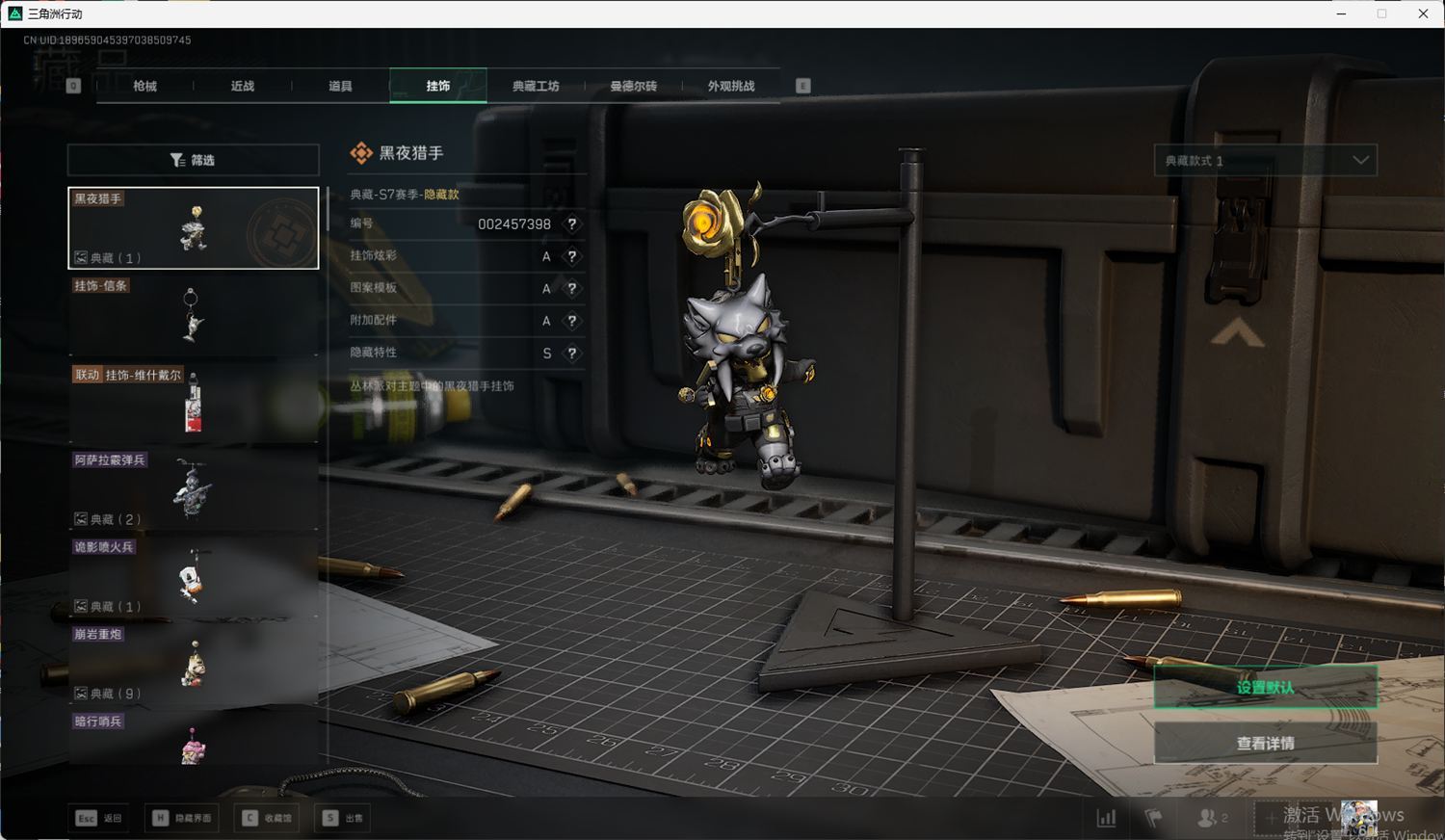Click the flag icon in bottom bar

[1153, 818]
